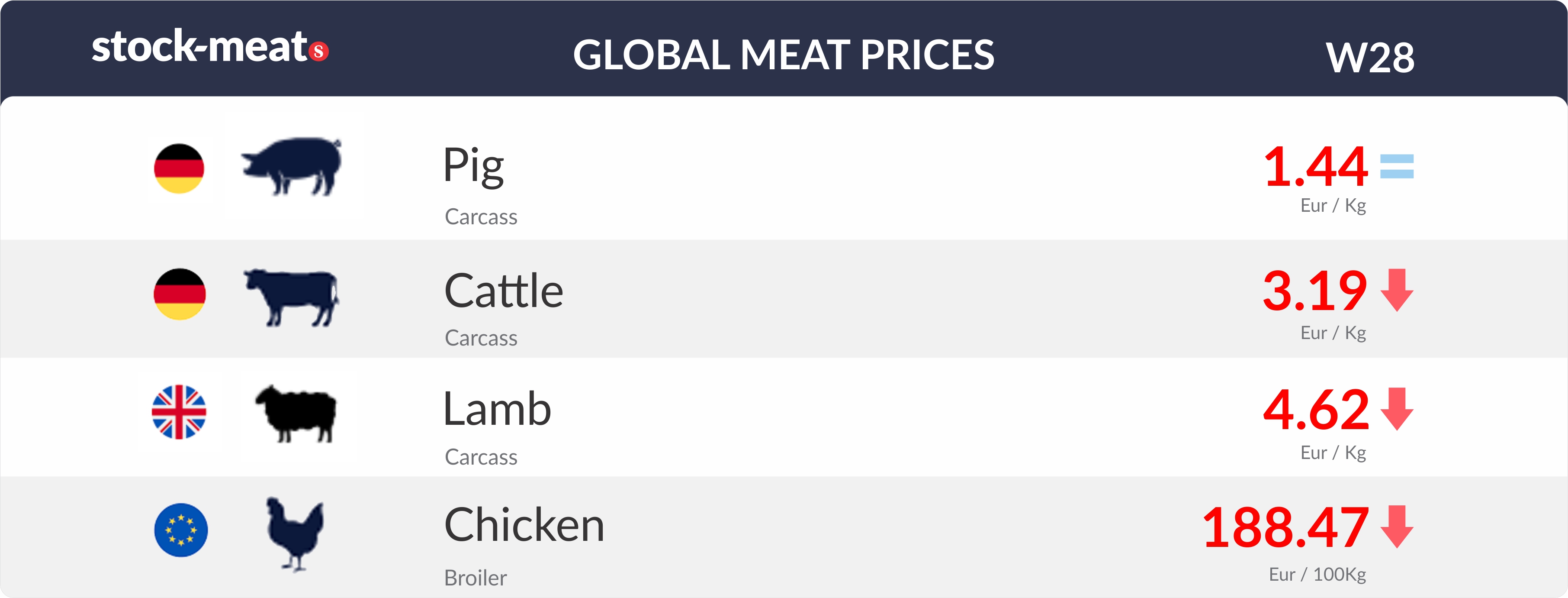This screenshot has height=598, width=1568.
Task: Select the cattle silhouette icon
Action: click(291, 297)
